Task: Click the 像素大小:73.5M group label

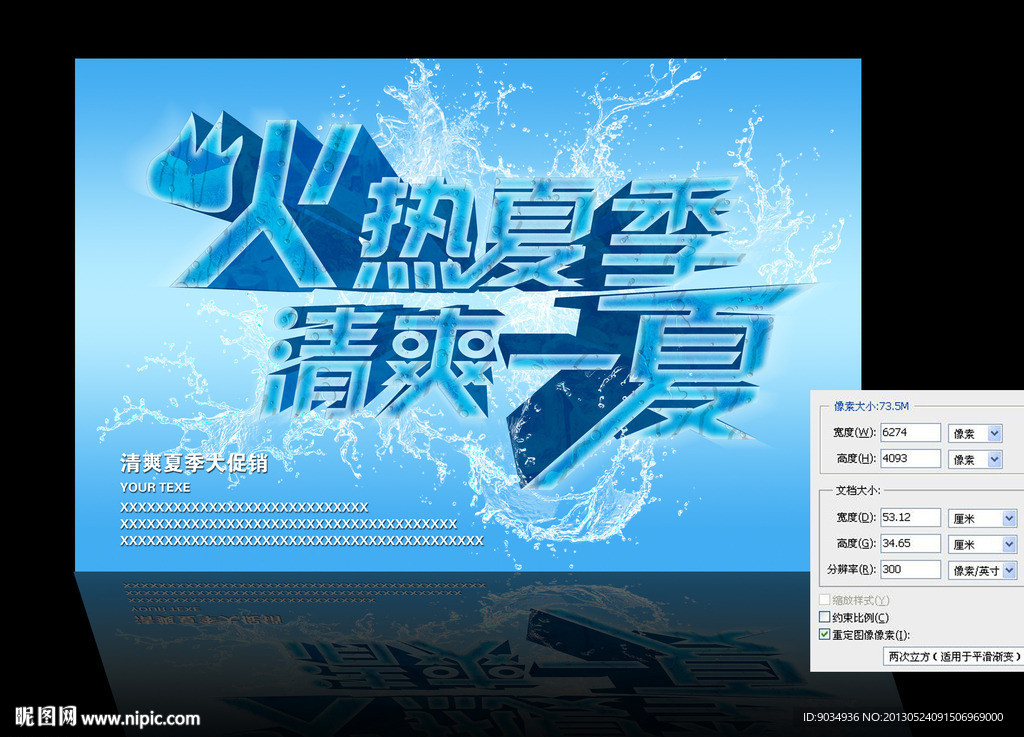Action: pos(871,406)
